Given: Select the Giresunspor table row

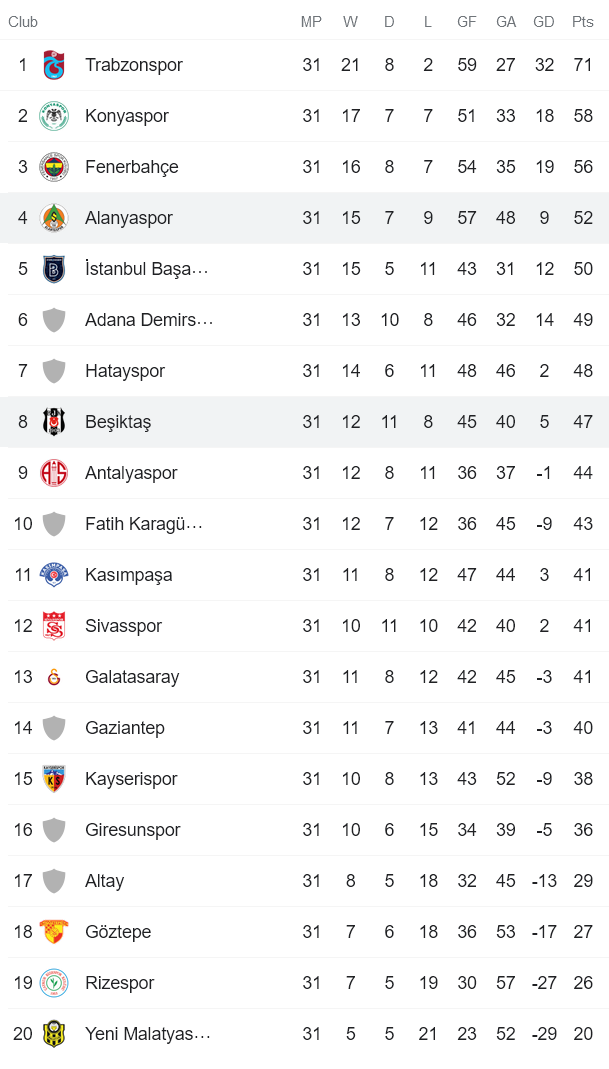Looking at the screenshot, I should click(x=300, y=829).
